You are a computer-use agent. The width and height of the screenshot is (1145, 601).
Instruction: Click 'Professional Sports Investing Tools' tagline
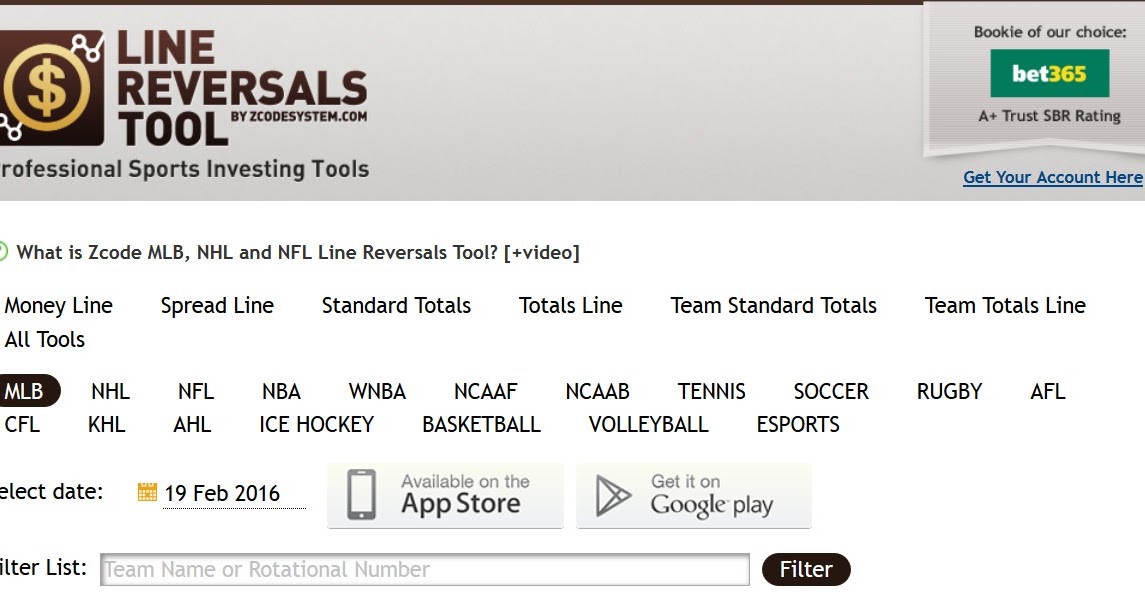click(184, 169)
